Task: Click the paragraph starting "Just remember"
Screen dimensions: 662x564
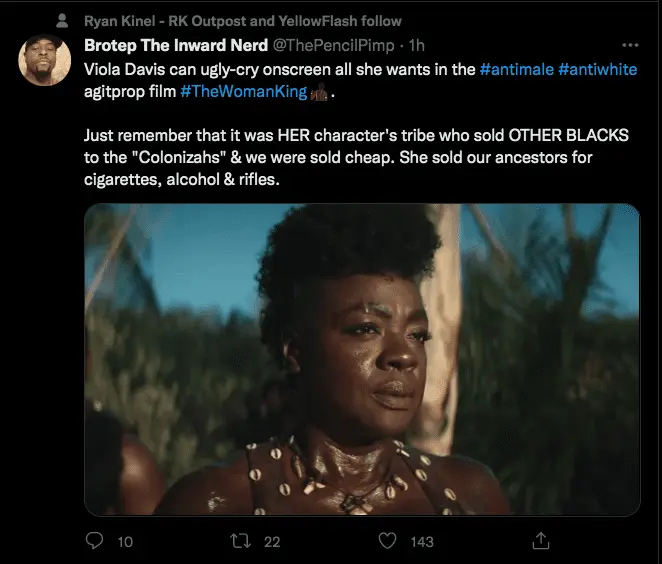Action: (x=348, y=156)
